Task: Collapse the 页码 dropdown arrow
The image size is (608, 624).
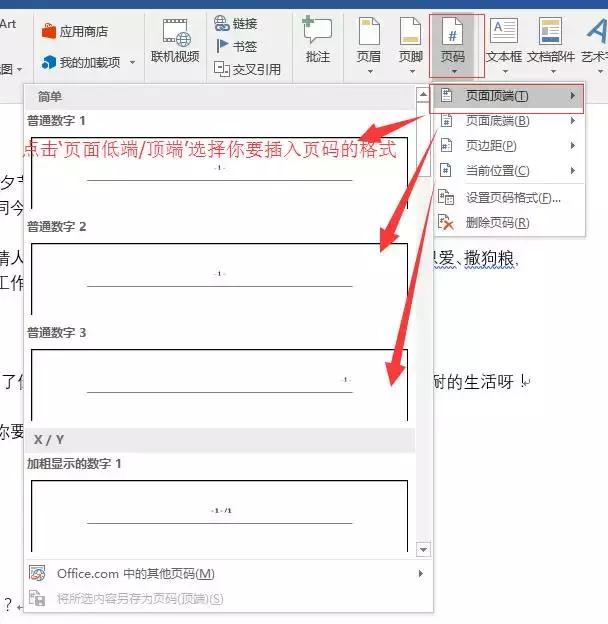Action: point(454,72)
